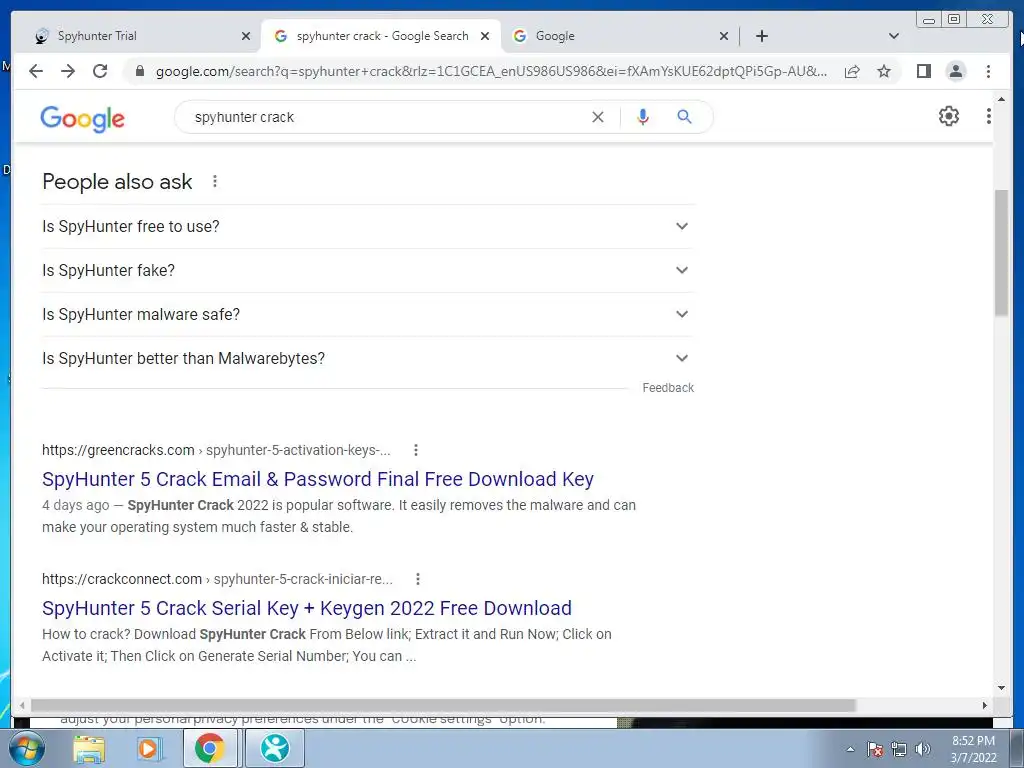Viewport: 1024px width, 768px height.
Task: Switch to spyhunter crack - Google Search tab
Action: [381, 36]
